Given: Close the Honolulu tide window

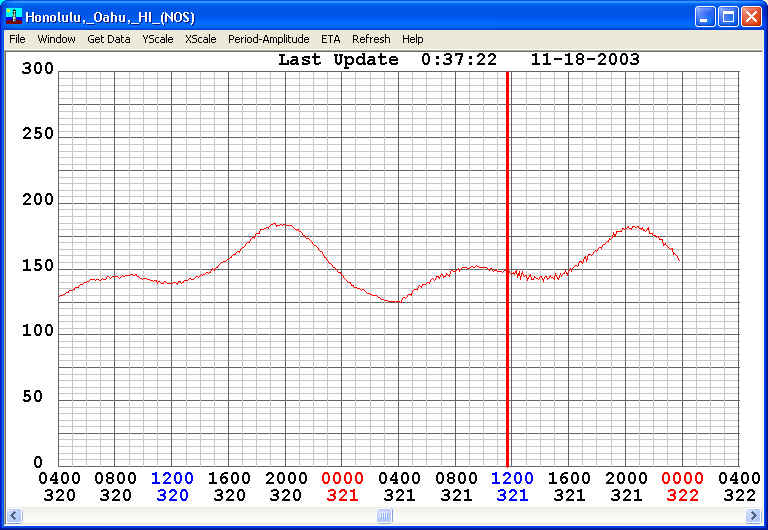Looking at the screenshot, I should click(x=751, y=17).
